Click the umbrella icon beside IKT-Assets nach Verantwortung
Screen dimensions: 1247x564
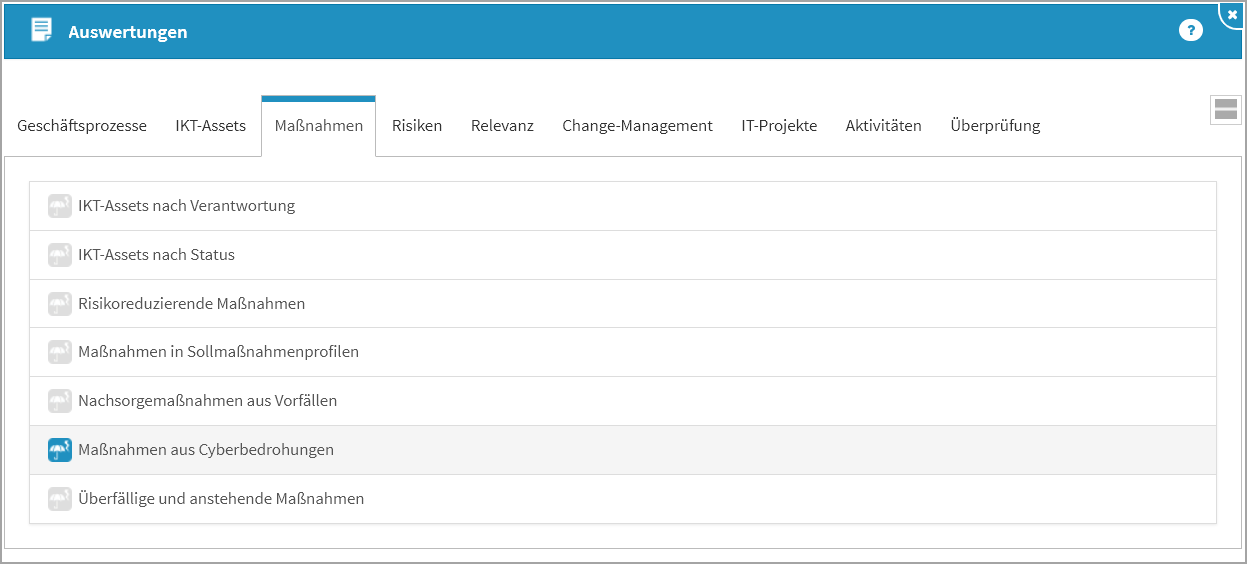[x=60, y=206]
